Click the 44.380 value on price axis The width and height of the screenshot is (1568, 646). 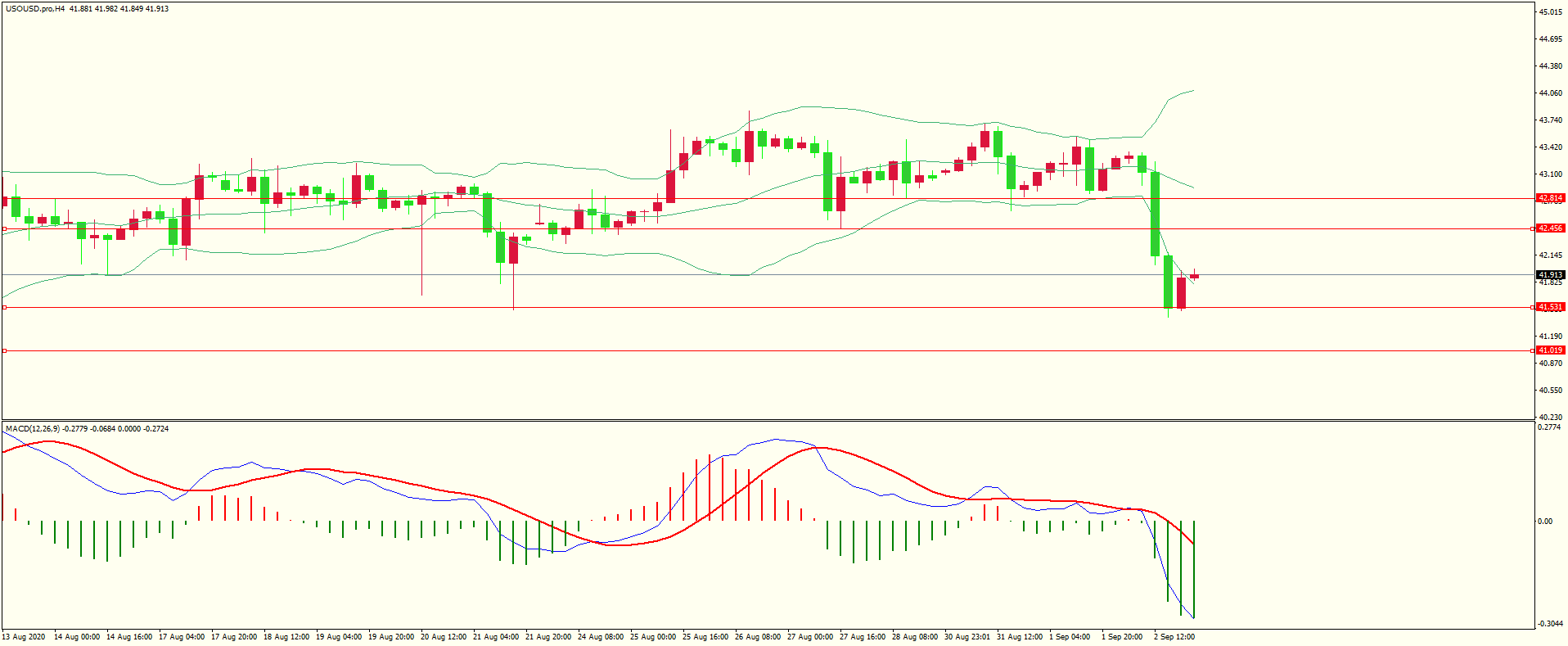pyautogui.click(x=1551, y=66)
